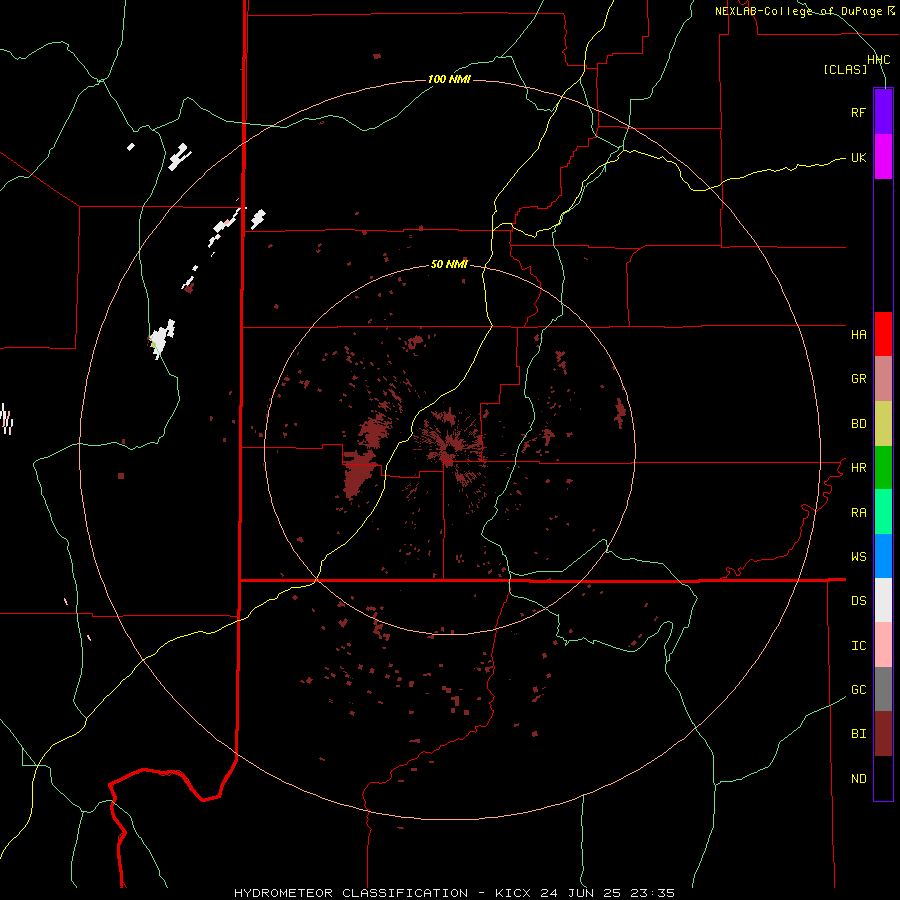Click the HR green legend color swatch
Viewport: 900px width, 900px height.
(x=883, y=468)
